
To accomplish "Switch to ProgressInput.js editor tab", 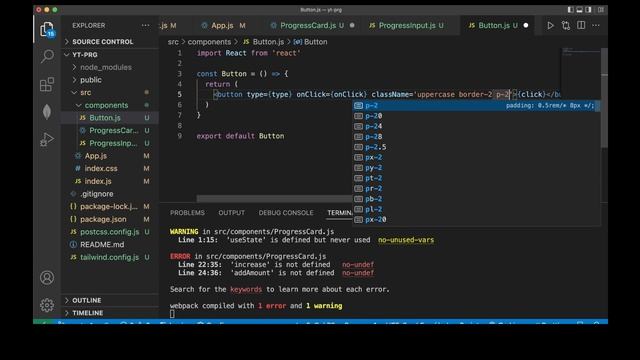I will coord(411,25).
